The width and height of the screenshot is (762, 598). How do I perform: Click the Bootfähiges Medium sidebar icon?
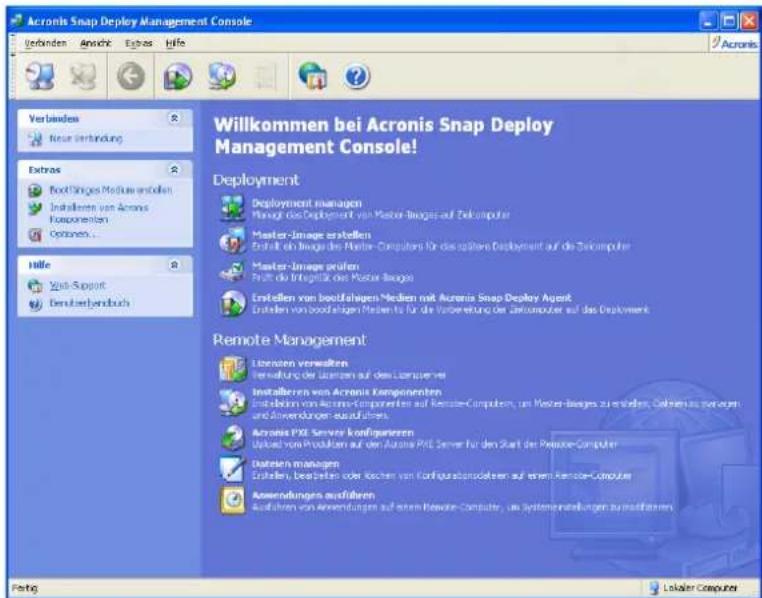(35, 190)
